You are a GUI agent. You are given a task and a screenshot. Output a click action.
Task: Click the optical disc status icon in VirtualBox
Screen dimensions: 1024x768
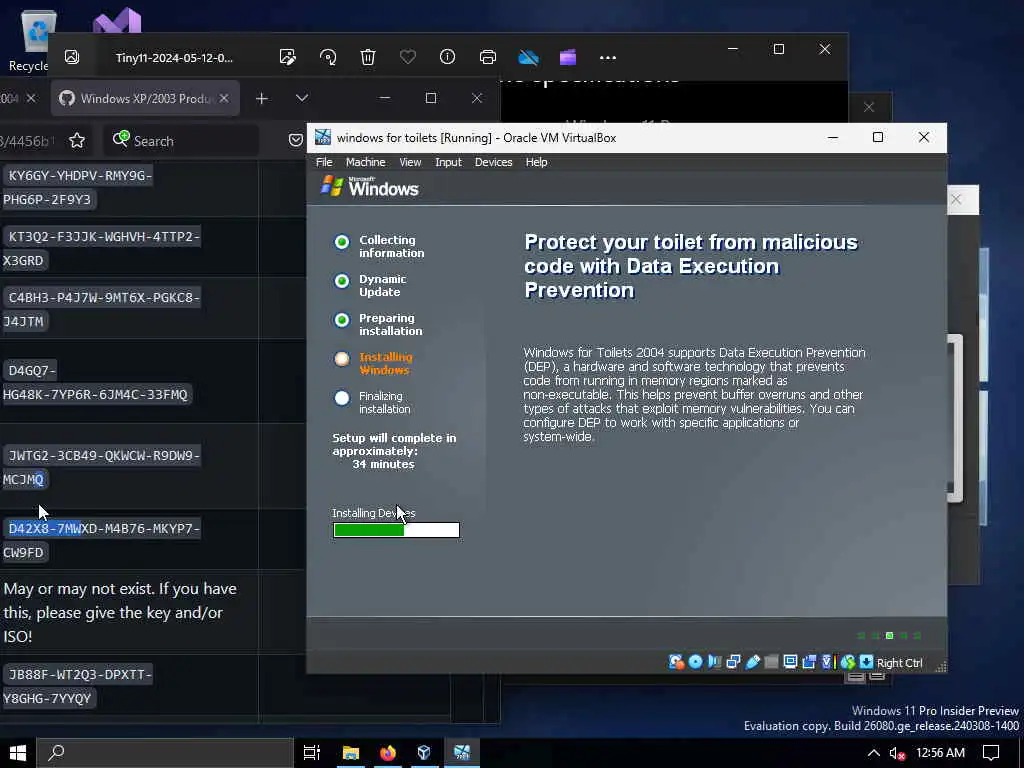[696, 662]
